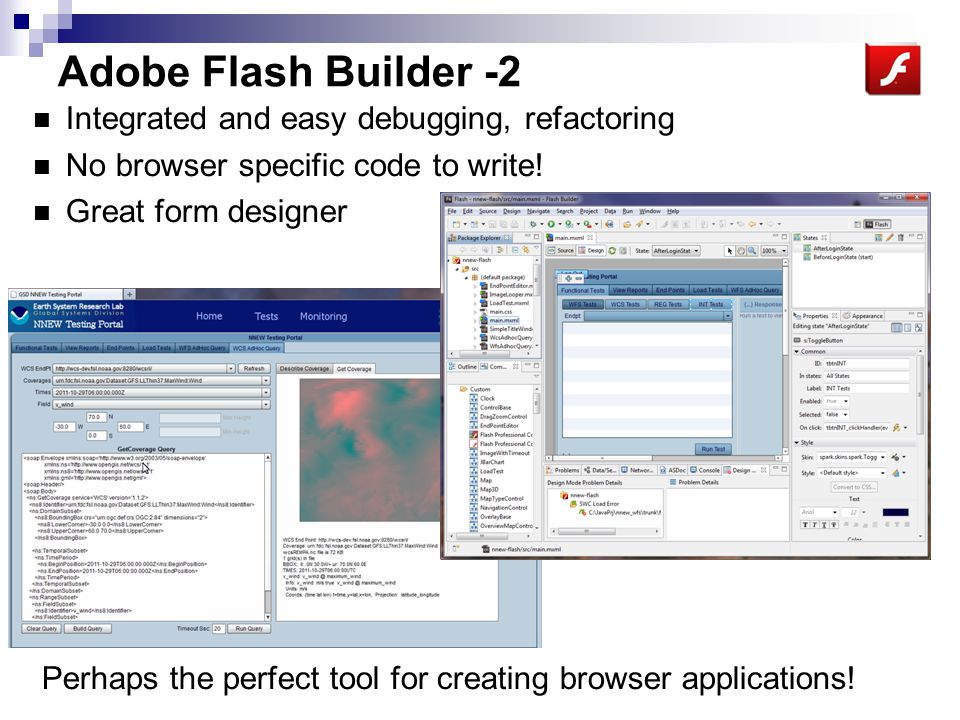Image resolution: width=960 pixels, height=720 pixels.
Task: Click the Standard View icon in Properties panel
Action: tap(896, 328)
